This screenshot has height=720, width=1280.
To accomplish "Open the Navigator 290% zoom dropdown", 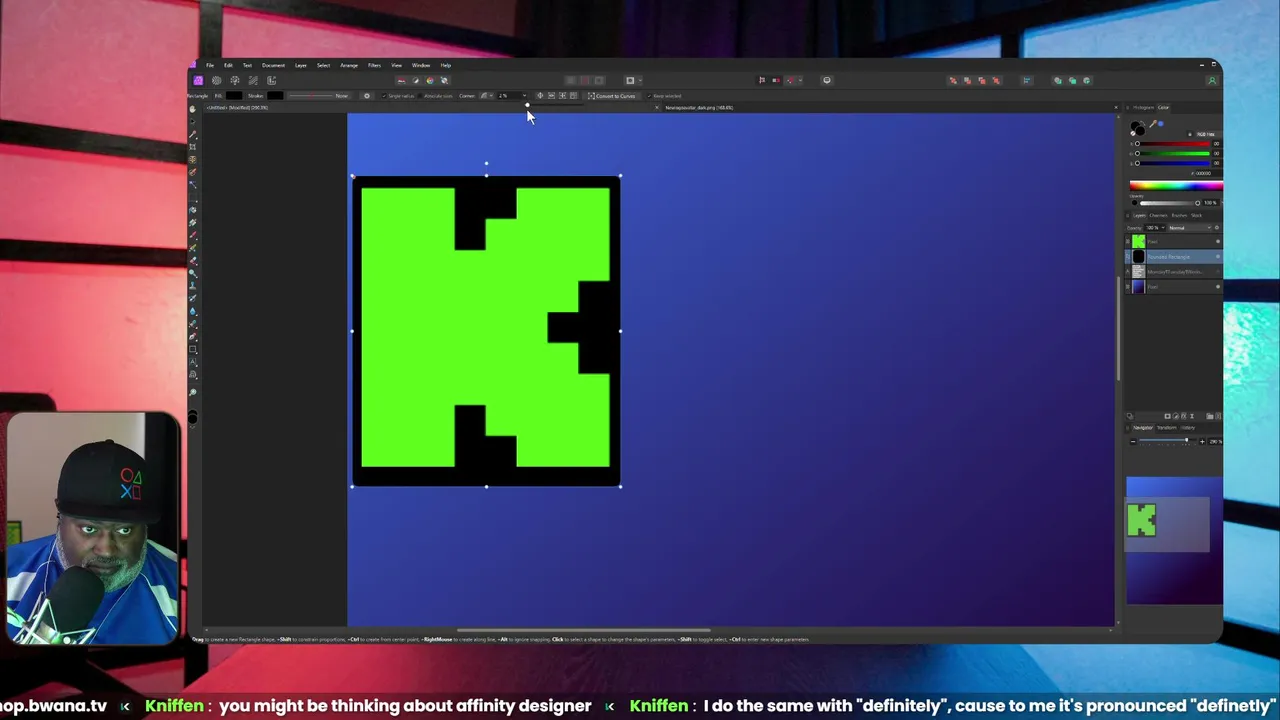I will tap(1215, 441).
